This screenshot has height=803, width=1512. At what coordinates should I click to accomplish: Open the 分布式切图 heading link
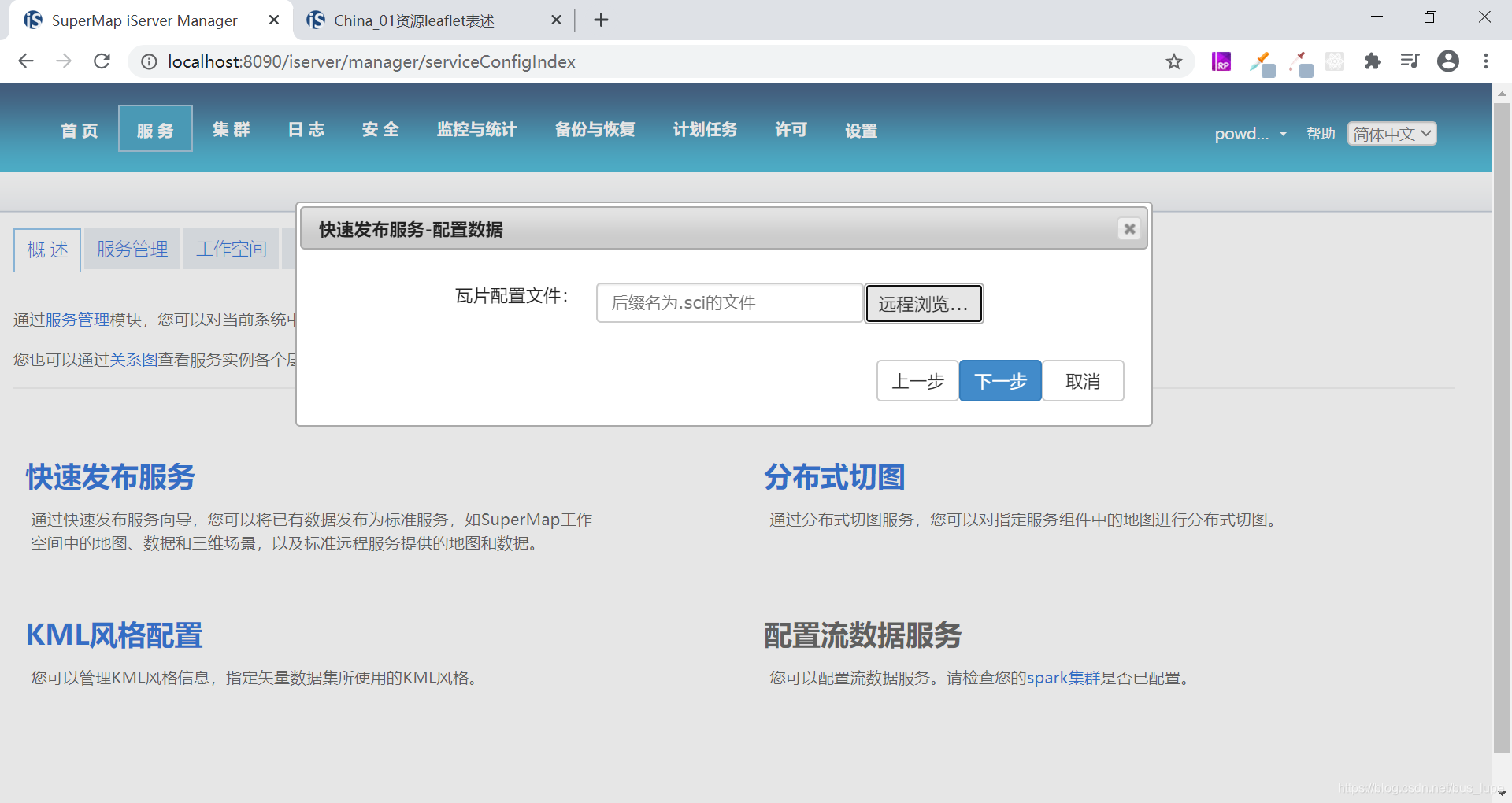coord(835,477)
